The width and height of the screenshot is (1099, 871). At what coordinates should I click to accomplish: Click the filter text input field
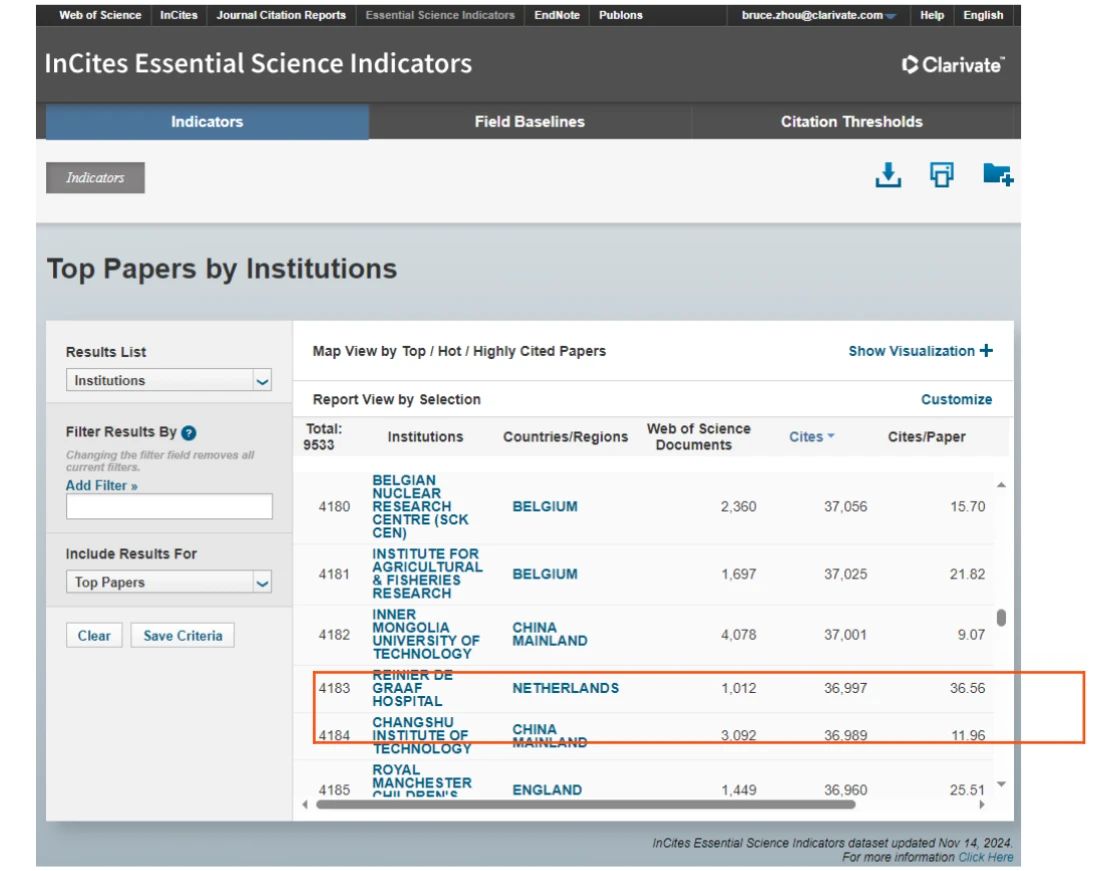[x=169, y=507]
